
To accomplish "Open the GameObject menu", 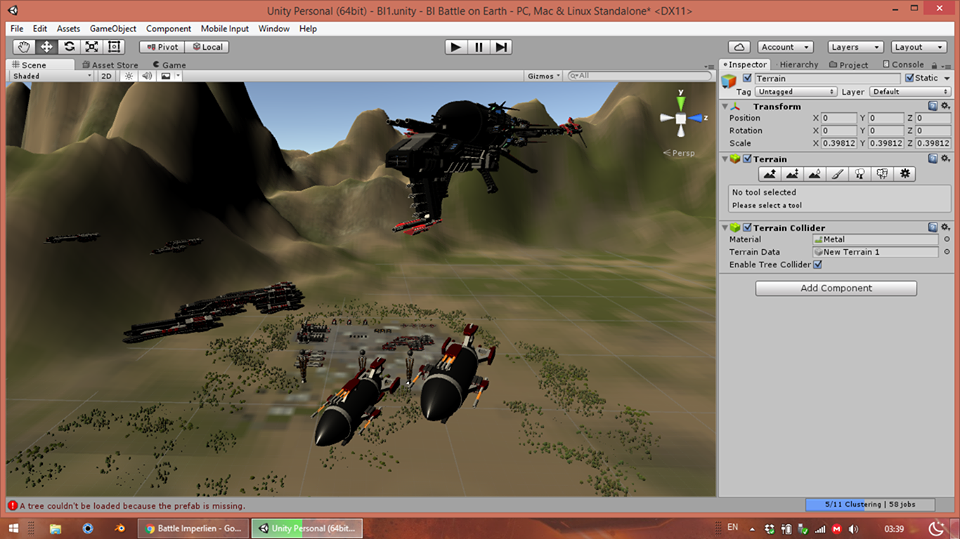I will pyautogui.click(x=113, y=28).
